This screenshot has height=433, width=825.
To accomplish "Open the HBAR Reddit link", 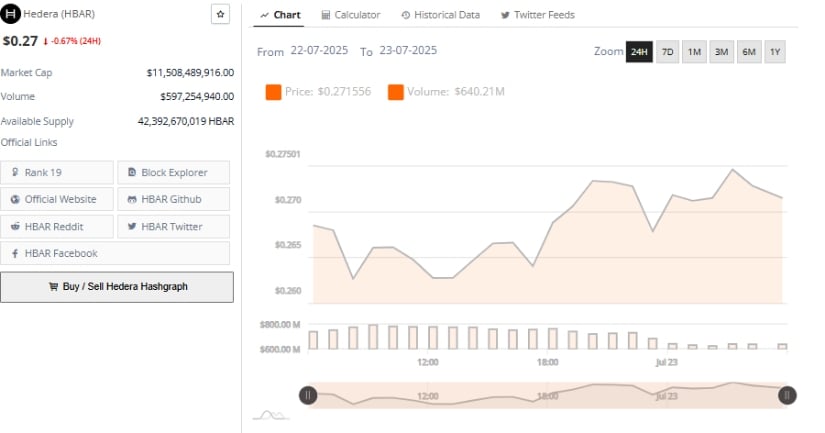I will pyautogui.click(x=57, y=227).
